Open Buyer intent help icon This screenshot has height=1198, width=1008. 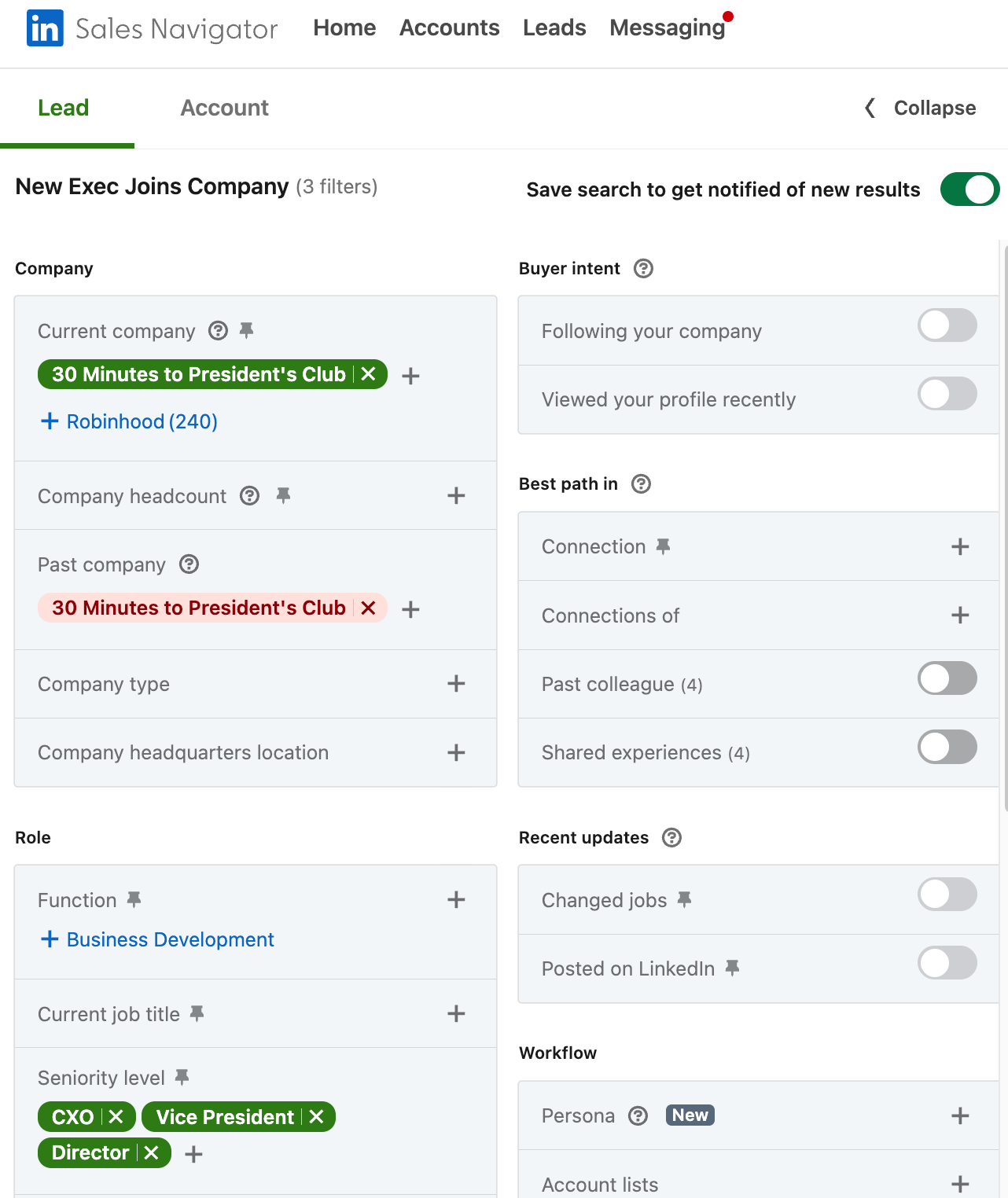[x=643, y=269]
